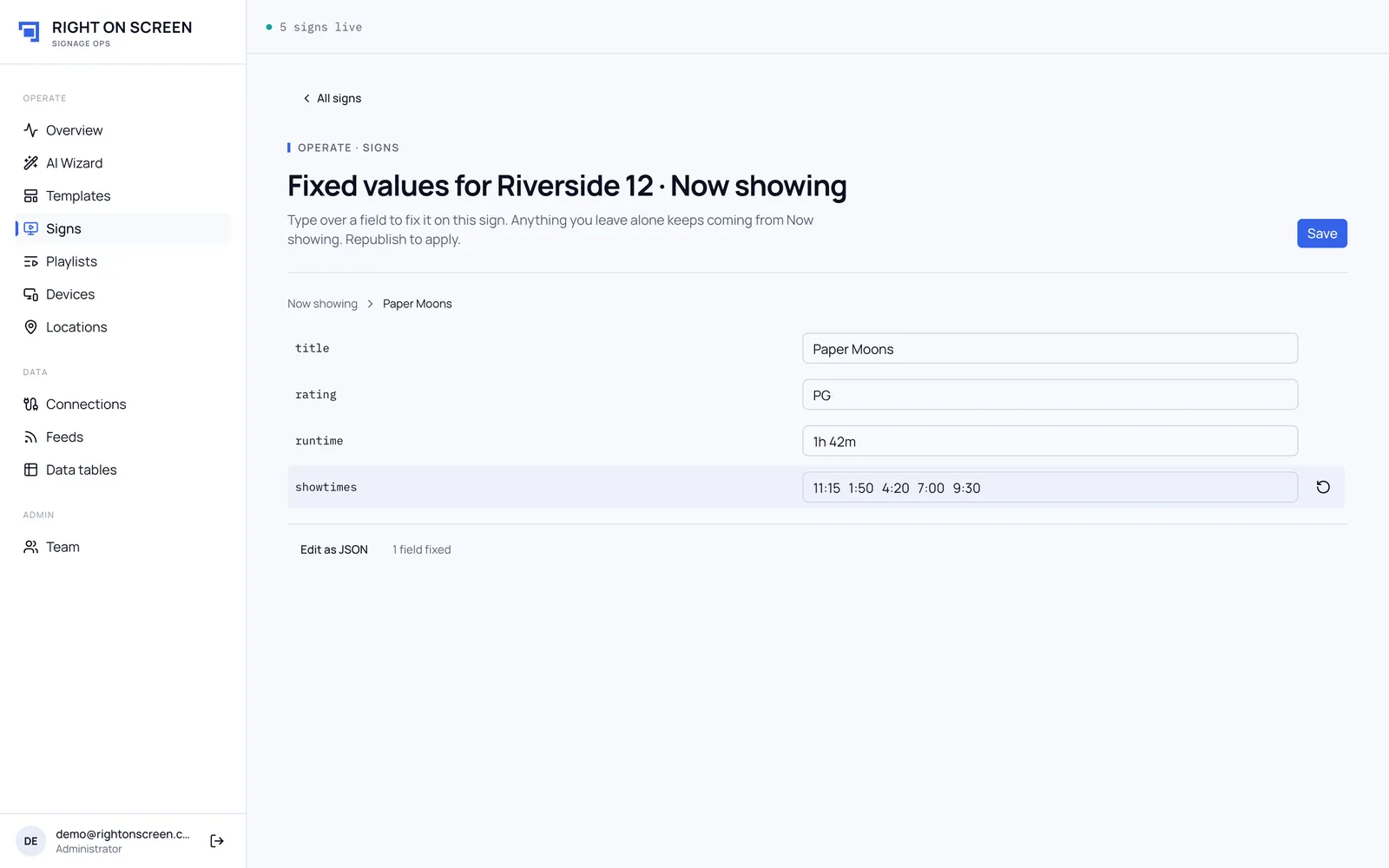This screenshot has width=1389, height=868.
Task: Click the Feeds RSS icon
Action: (x=30, y=437)
